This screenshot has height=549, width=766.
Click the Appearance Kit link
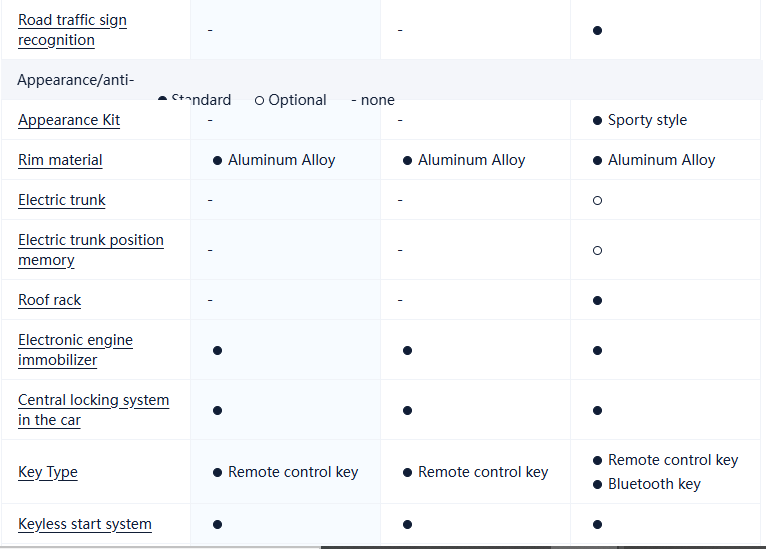tap(69, 120)
